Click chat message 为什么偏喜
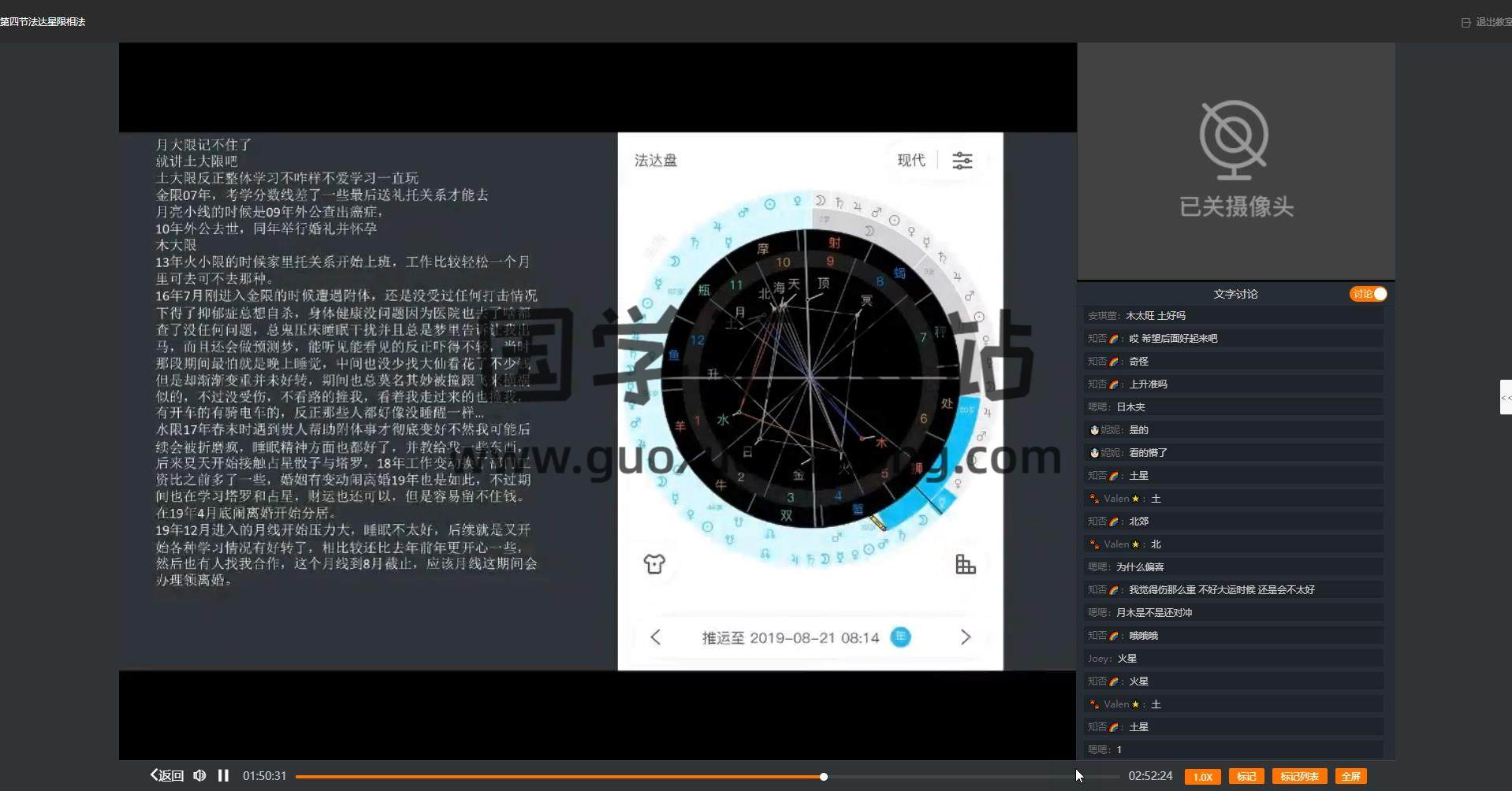Screen dimensions: 1512x791 pyautogui.click(x=1140, y=567)
